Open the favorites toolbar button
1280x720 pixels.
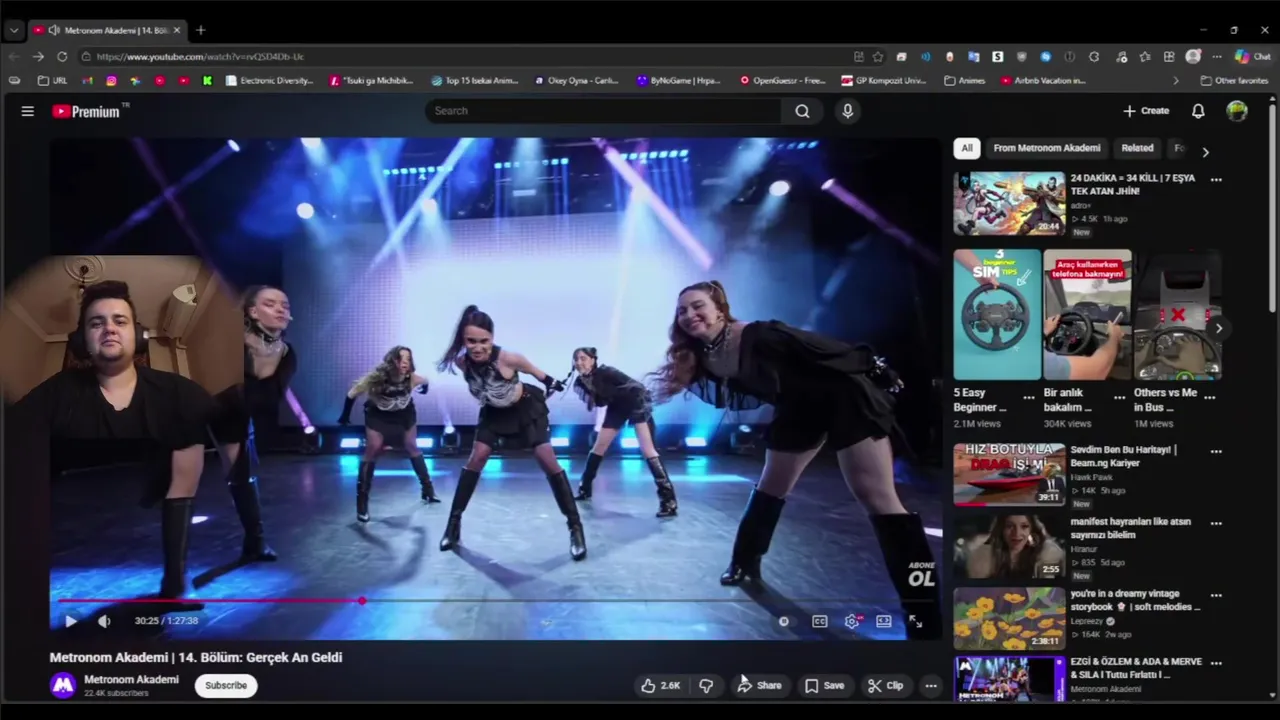(1145, 57)
